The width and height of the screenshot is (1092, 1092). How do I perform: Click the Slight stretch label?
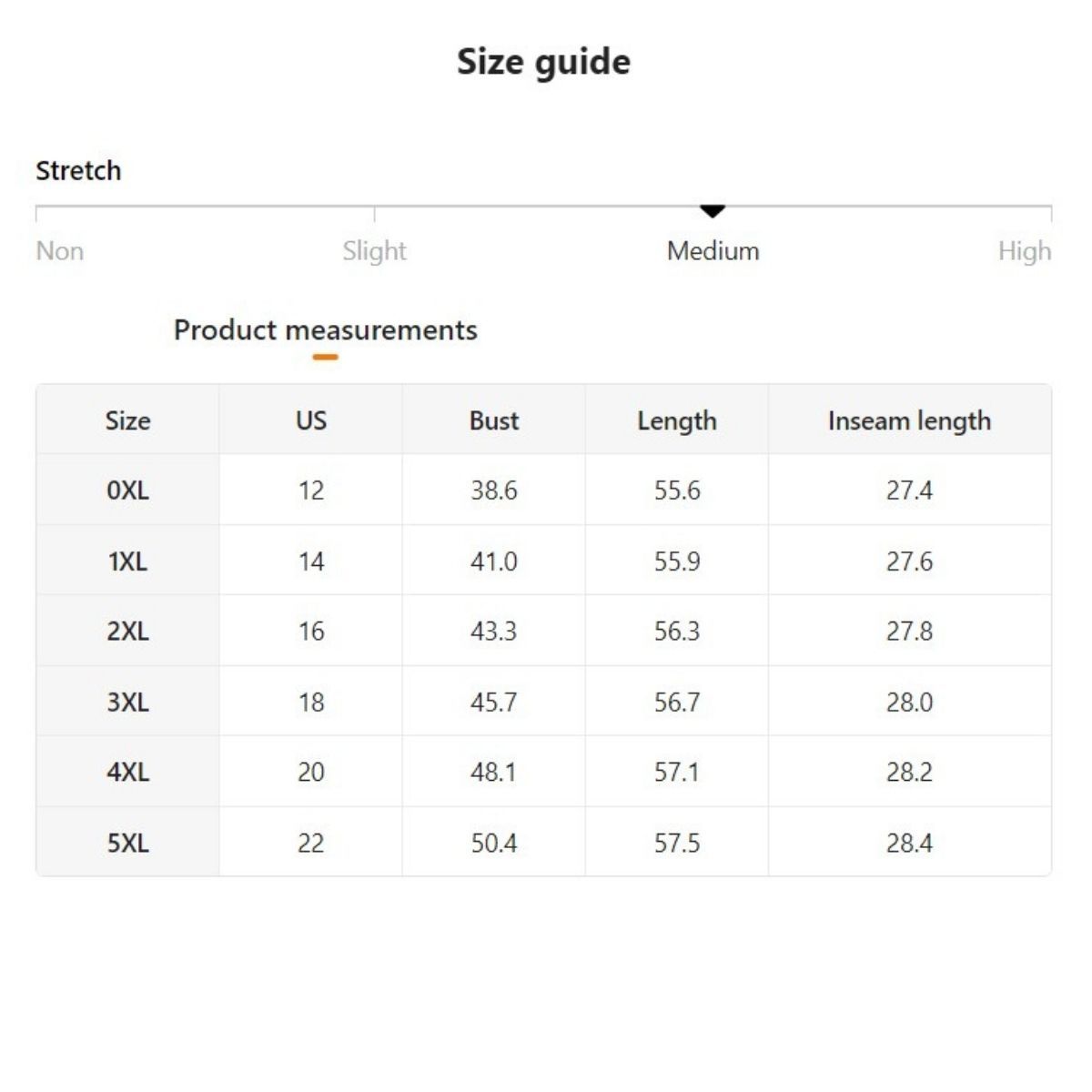374,251
